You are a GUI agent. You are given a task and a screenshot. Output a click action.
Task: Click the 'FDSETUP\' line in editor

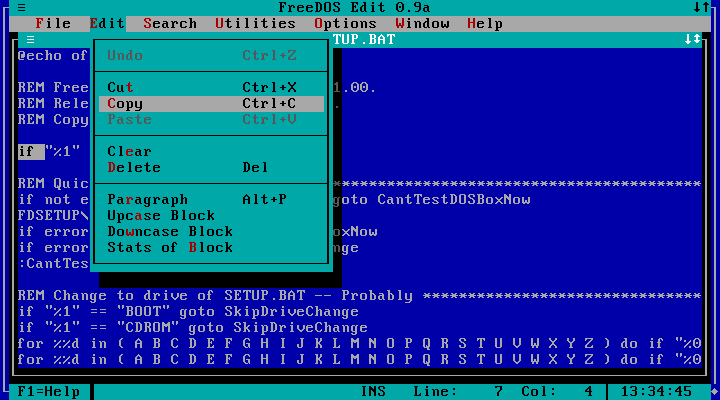[x=53, y=216]
